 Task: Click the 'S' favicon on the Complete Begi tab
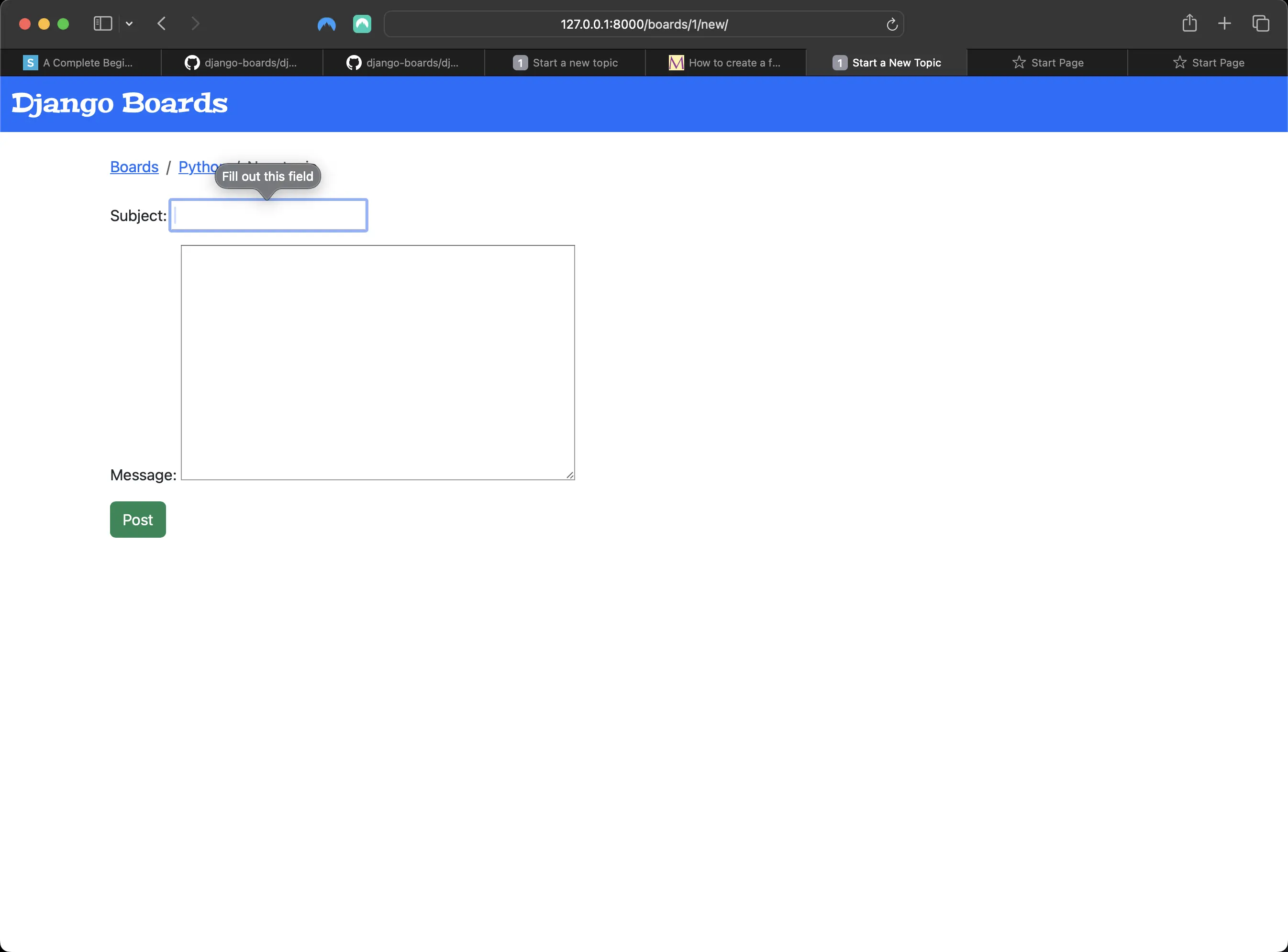coord(30,62)
